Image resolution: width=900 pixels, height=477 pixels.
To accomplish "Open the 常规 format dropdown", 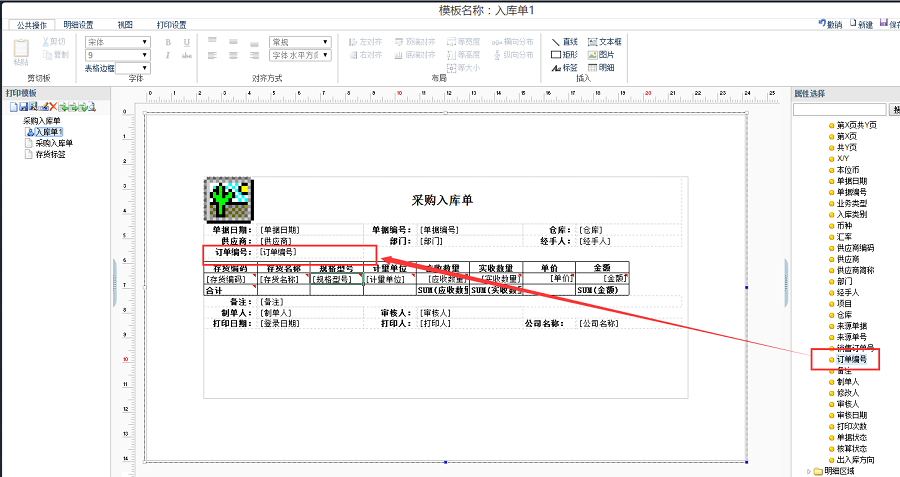I will (300, 42).
